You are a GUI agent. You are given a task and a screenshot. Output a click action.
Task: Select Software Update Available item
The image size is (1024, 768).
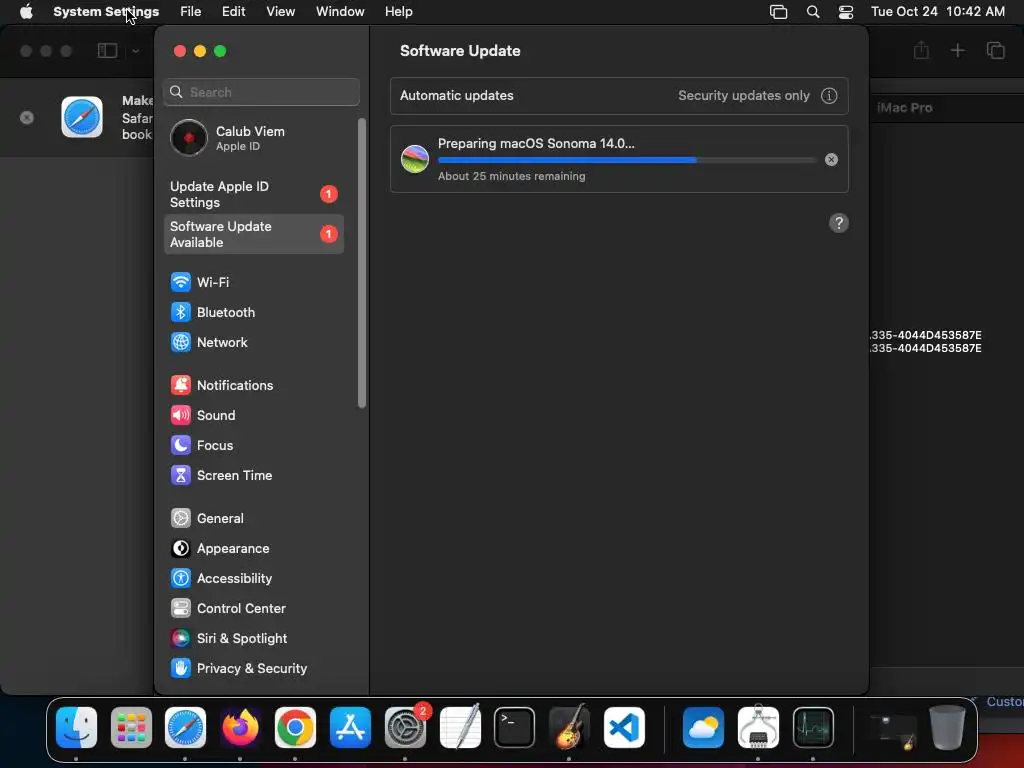pos(253,234)
